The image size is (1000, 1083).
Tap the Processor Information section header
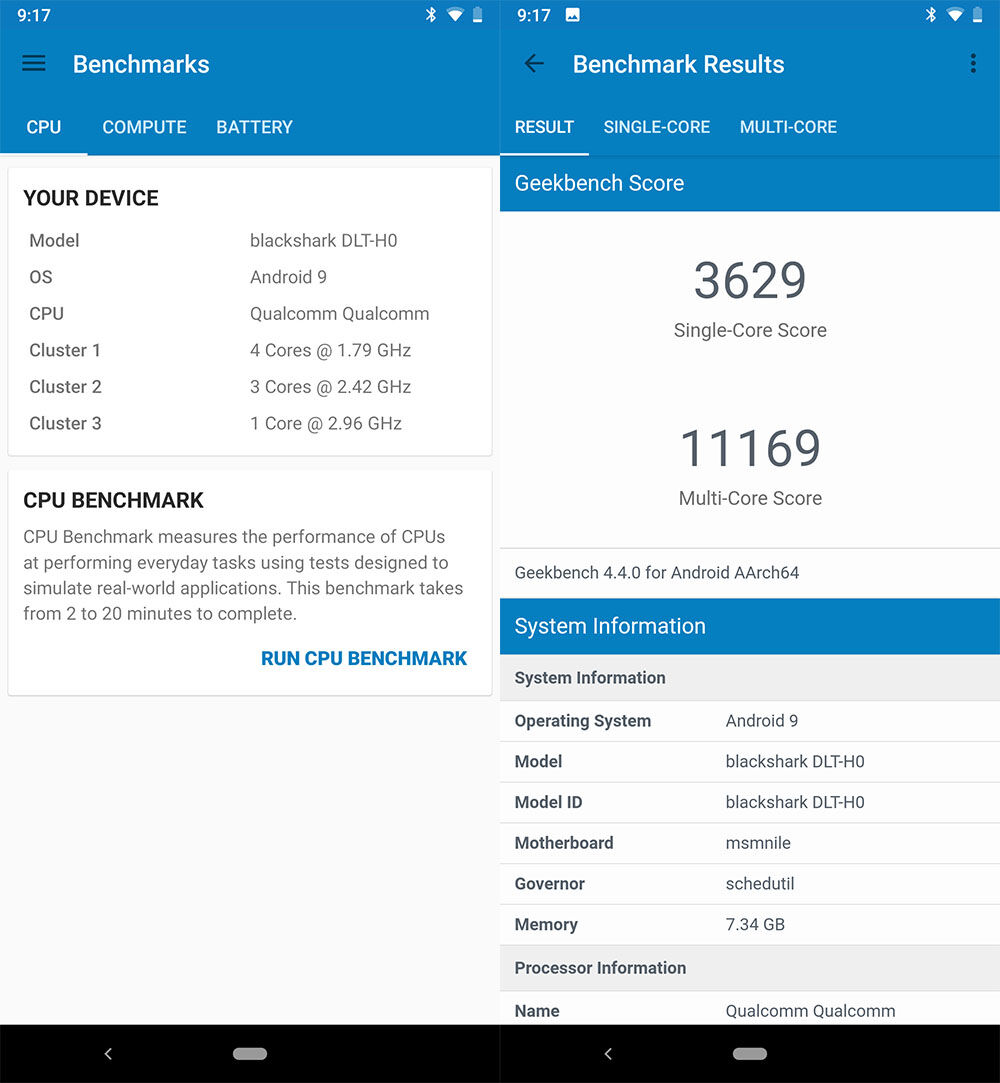click(x=750, y=968)
